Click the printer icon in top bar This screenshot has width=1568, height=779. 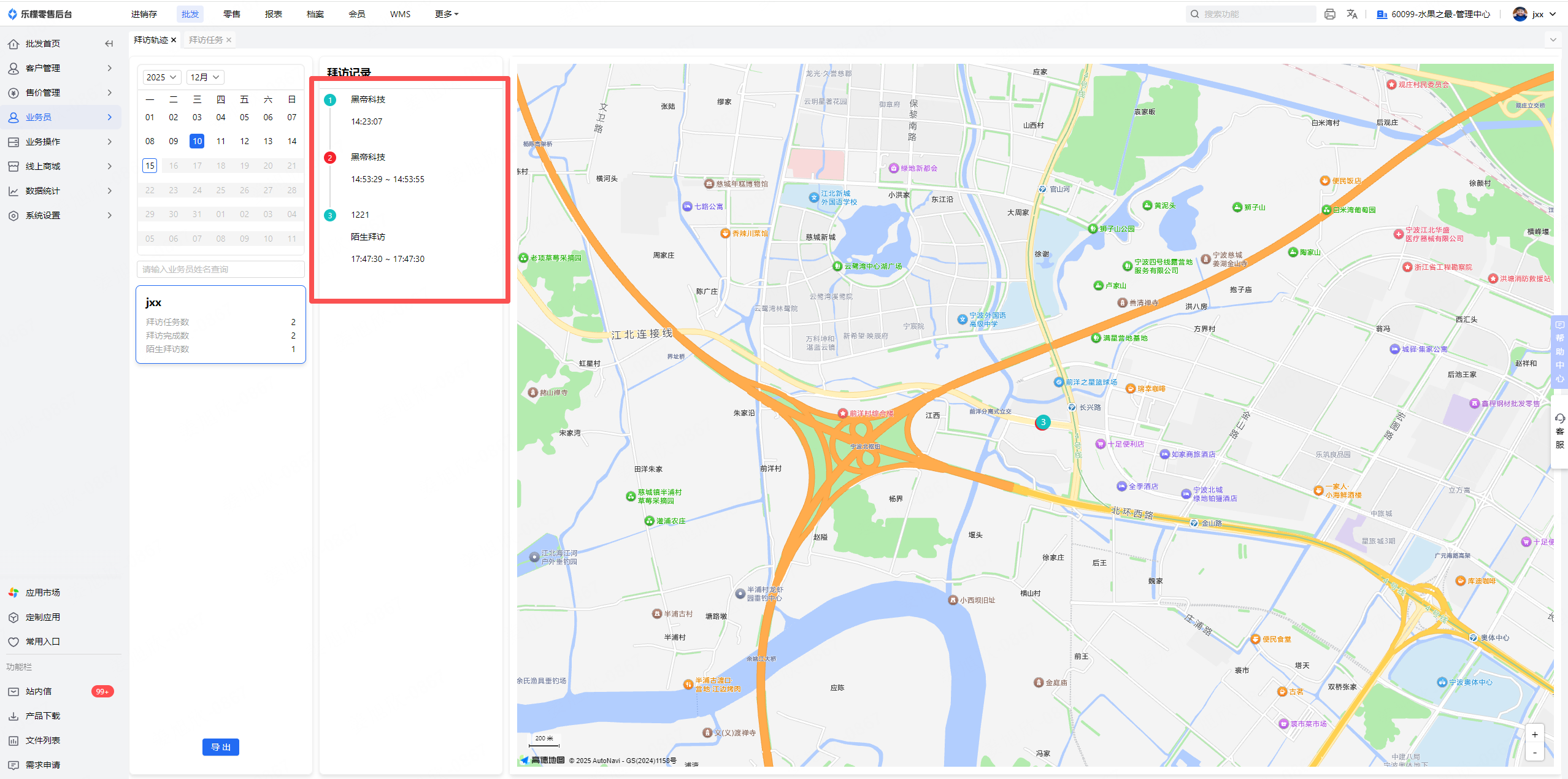1329,14
